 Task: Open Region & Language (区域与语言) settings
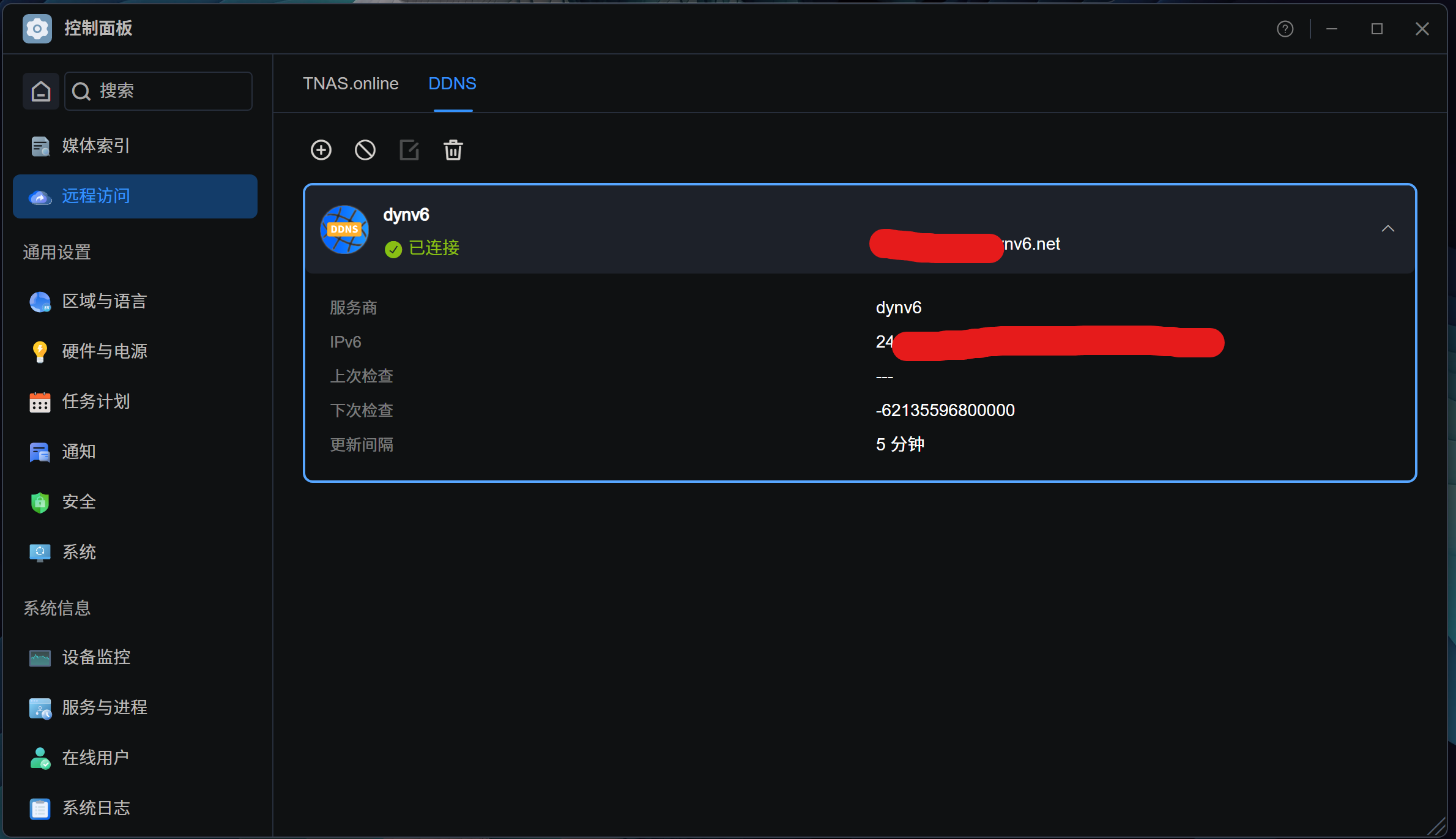tap(104, 301)
